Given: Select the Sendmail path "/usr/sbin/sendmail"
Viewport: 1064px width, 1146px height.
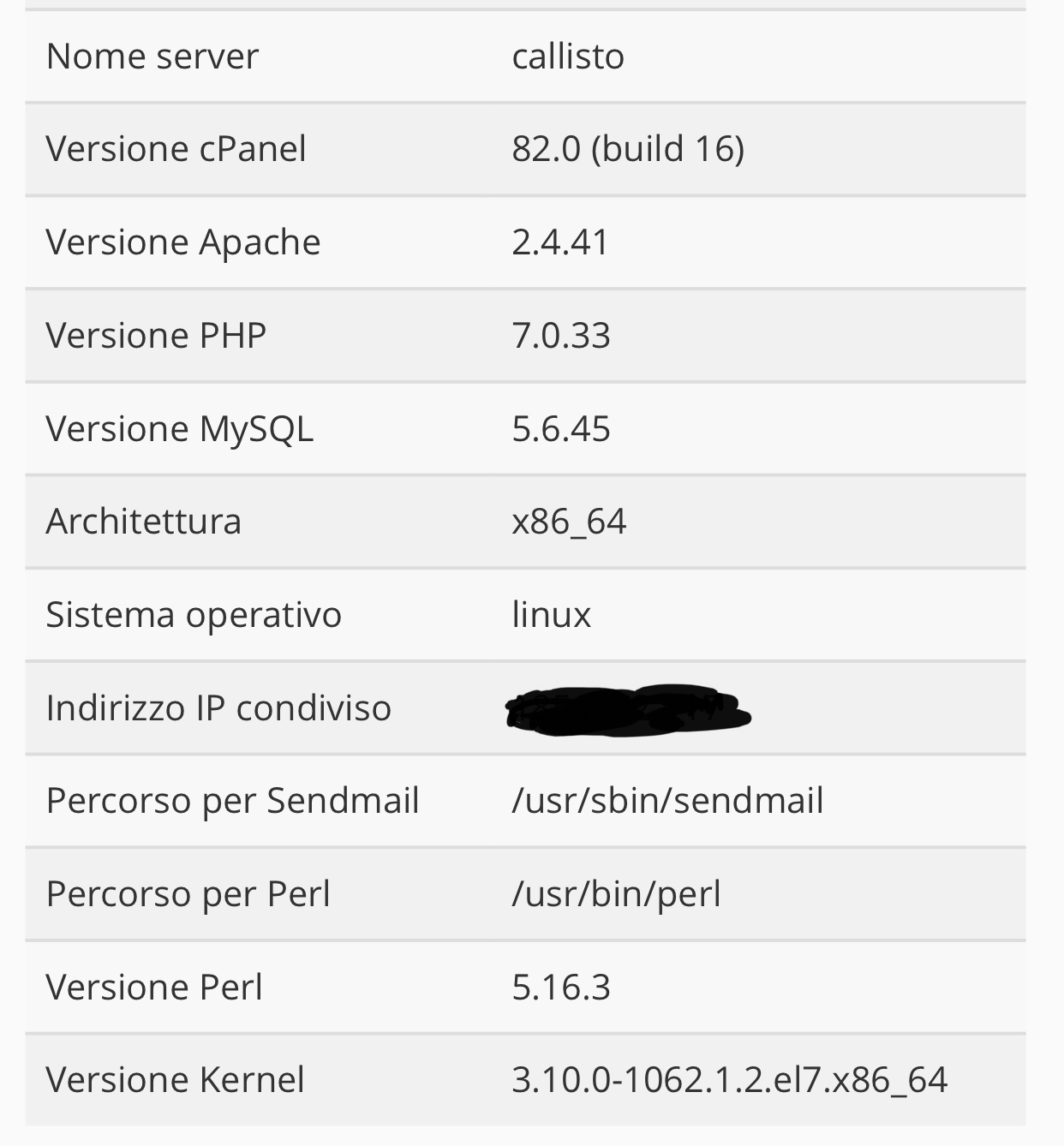Looking at the screenshot, I should click(x=667, y=802).
